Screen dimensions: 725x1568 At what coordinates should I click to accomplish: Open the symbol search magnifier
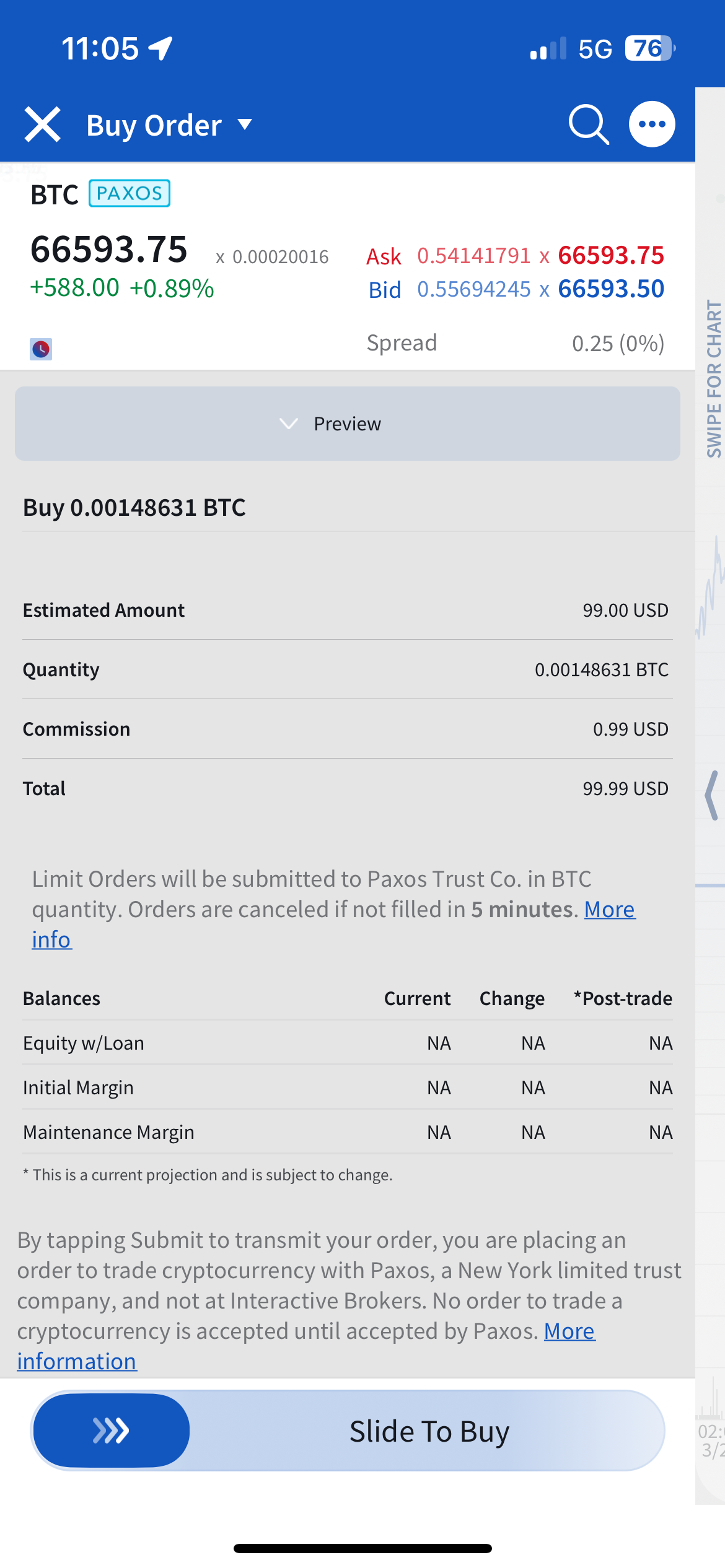[588, 124]
